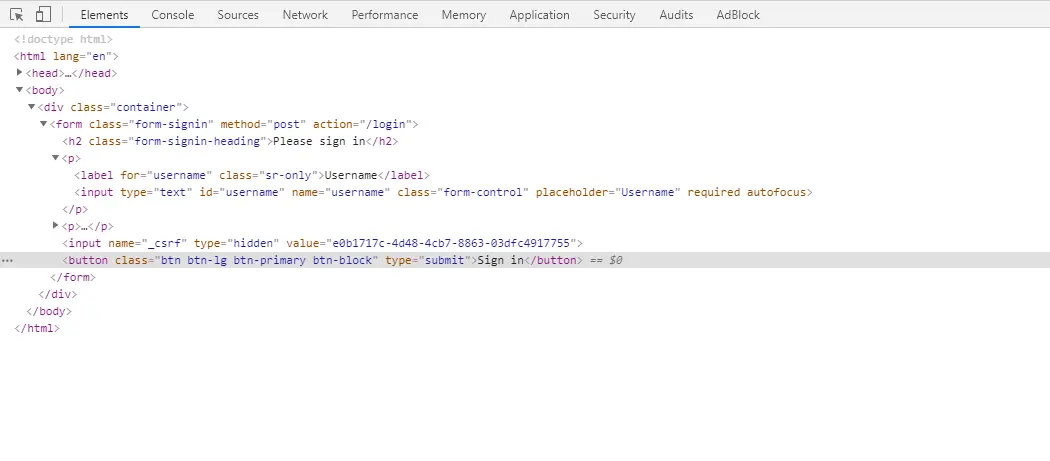Select the username input element row
The width and height of the screenshot is (1050, 461).
click(443, 192)
